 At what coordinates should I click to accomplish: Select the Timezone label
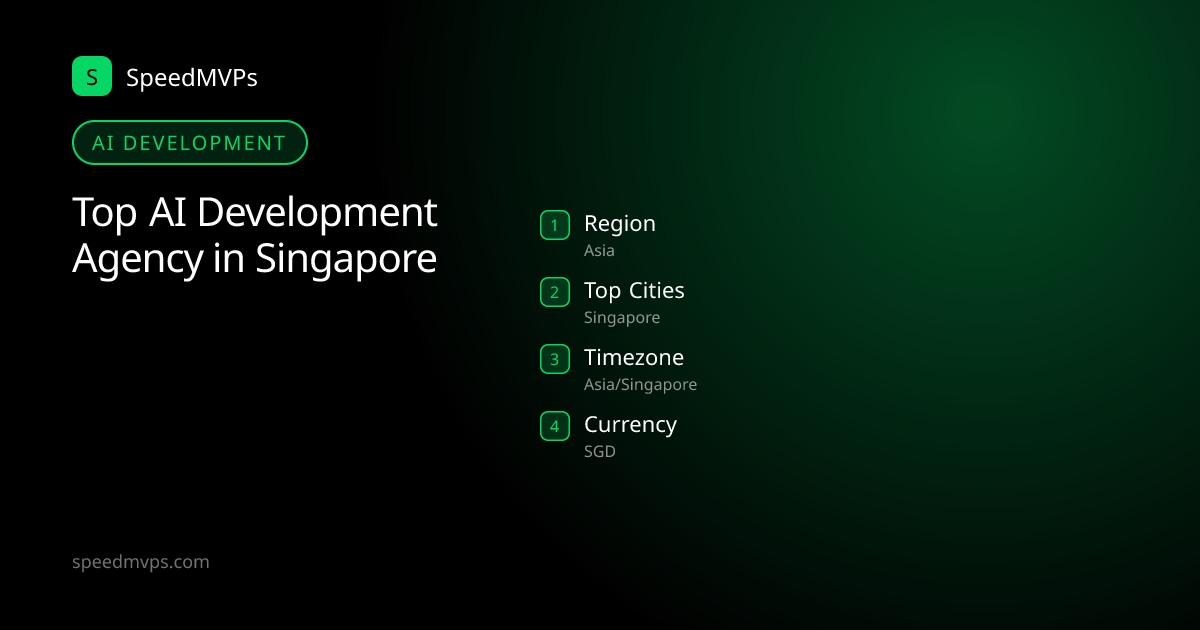pyautogui.click(x=634, y=358)
